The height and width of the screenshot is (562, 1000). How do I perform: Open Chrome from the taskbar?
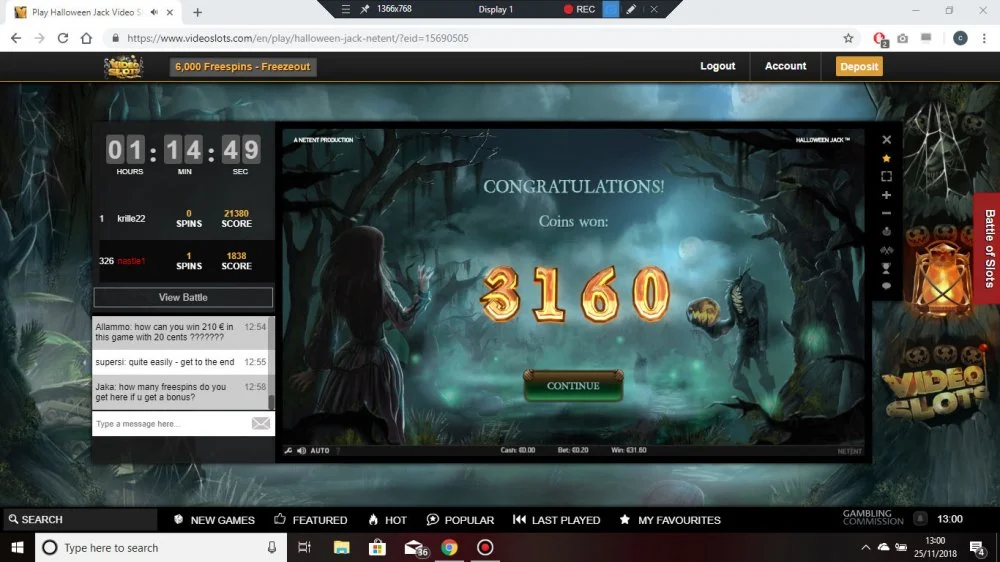click(449, 547)
